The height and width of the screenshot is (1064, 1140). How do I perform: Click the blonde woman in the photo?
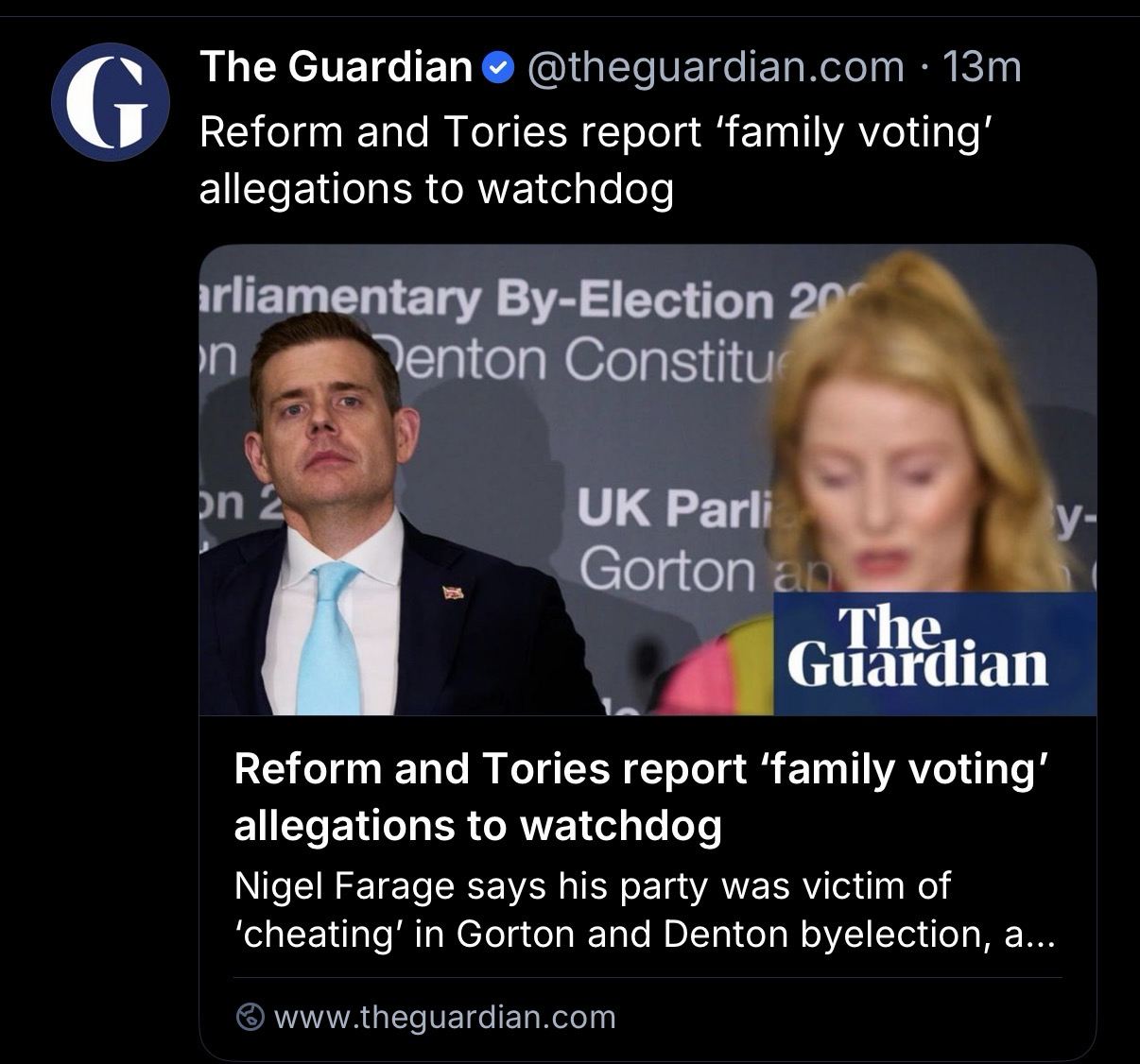tap(898, 454)
